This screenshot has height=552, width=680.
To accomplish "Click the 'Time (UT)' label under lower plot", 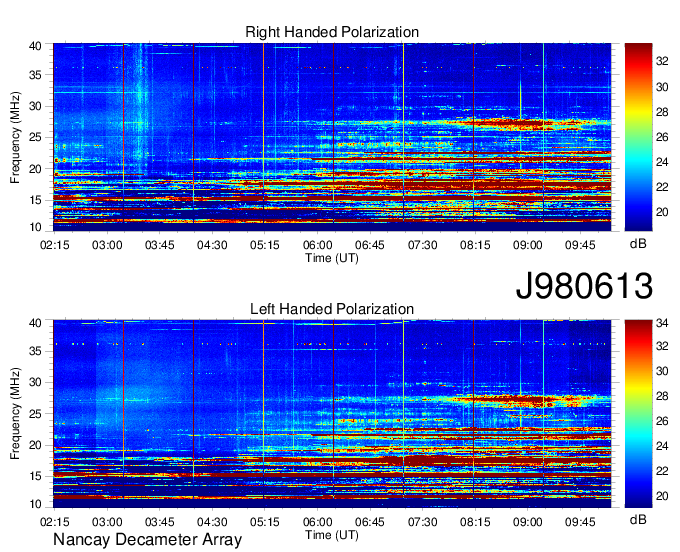I will click(332, 535).
